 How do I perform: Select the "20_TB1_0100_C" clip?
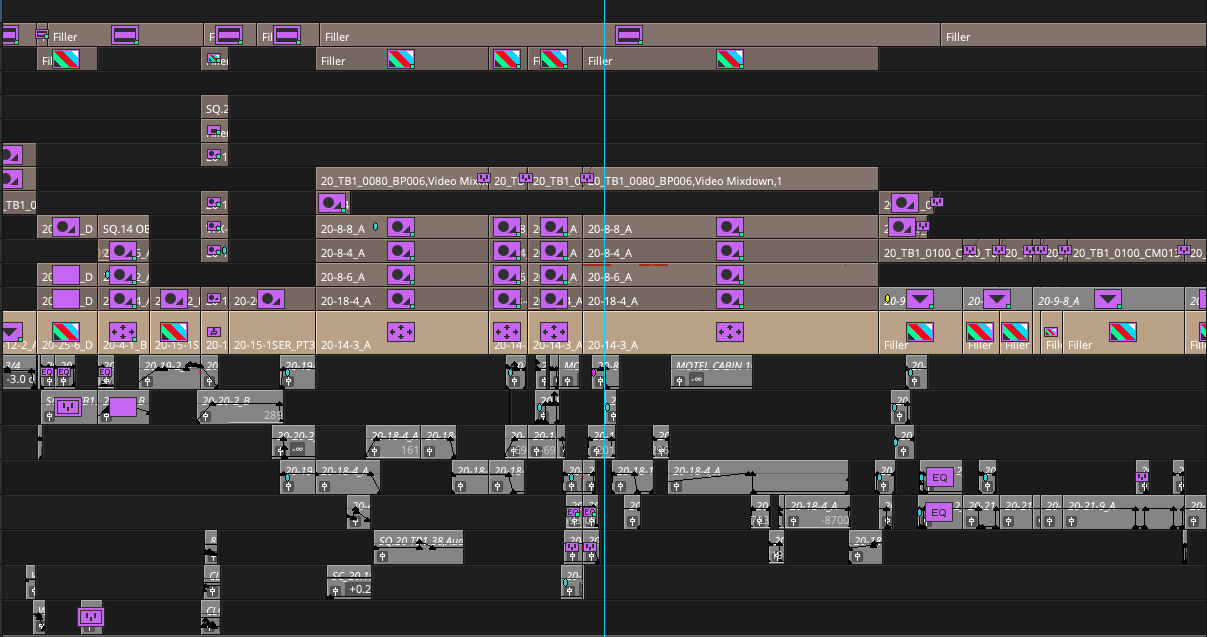920,252
